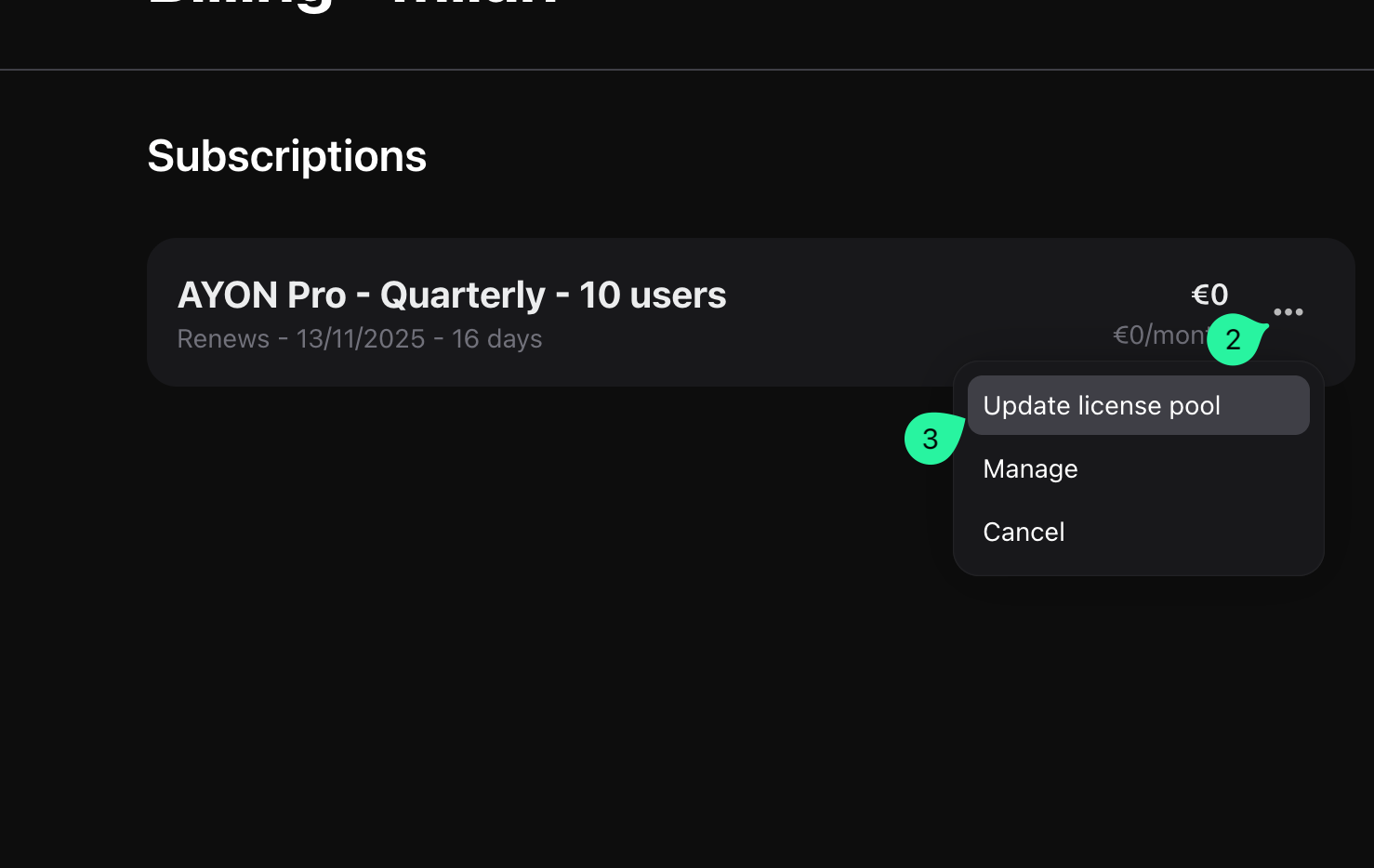Image resolution: width=1374 pixels, height=868 pixels.
Task: Click the partially visible Billing page title
Action: coord(351,6)
